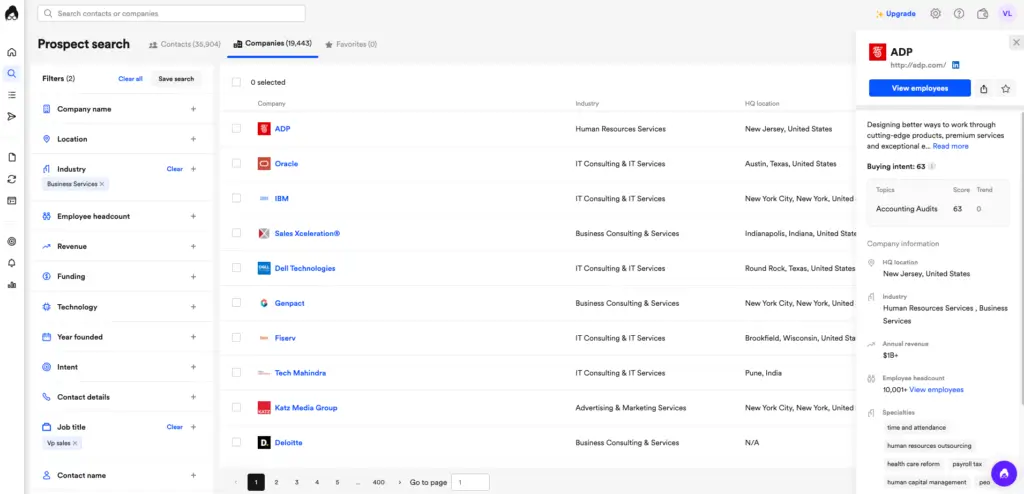The image size is (1024, 494).
Task: Expand the Employee headcount filter
Action: pos(193,216)
